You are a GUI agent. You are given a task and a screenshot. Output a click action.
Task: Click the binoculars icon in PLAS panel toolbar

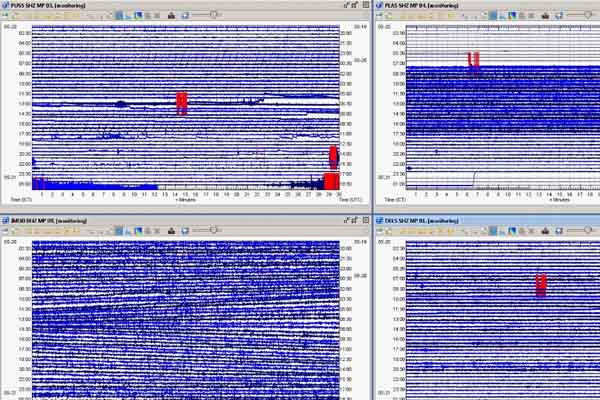click(x=545, y=16)
